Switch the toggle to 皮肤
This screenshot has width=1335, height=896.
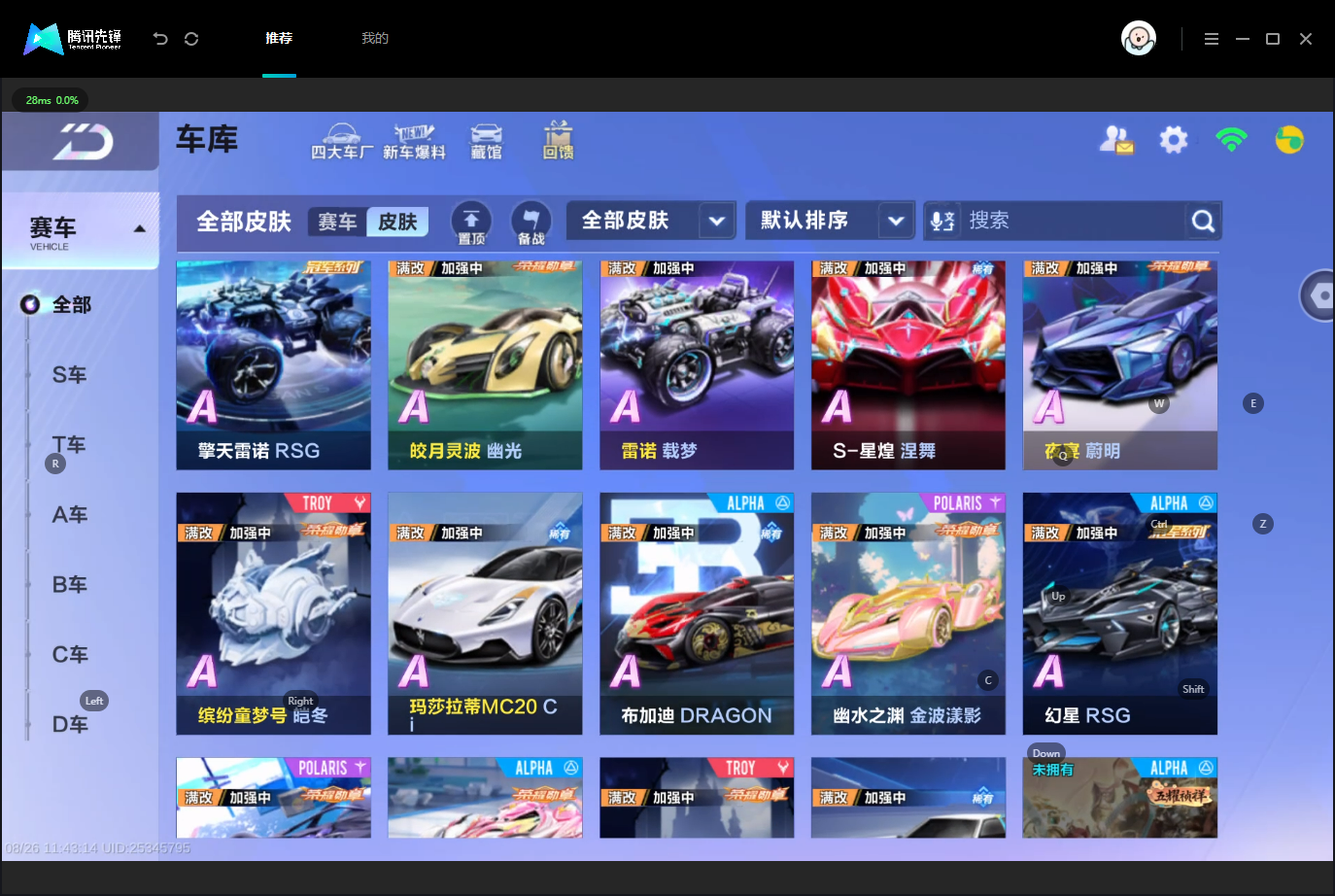coord(397,223)
